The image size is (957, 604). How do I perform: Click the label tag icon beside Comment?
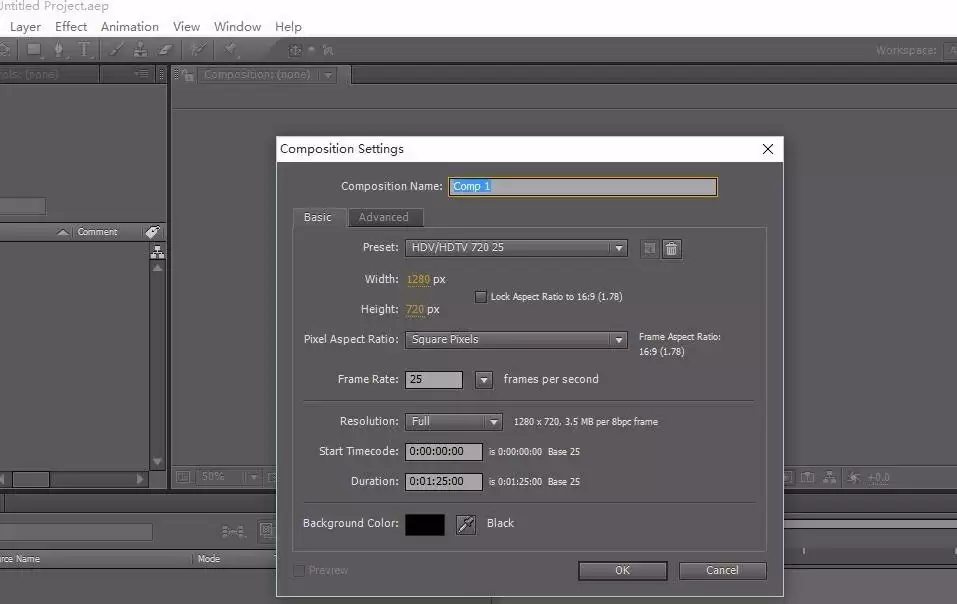153,232
